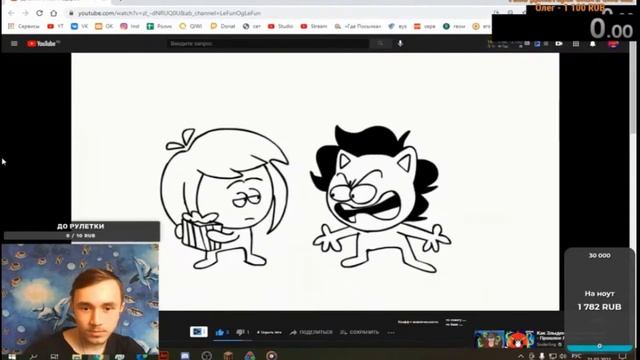The height and width of the screenshot is (360, 640).
Task: Show hidden system tray icons
Action: point(521,356)
